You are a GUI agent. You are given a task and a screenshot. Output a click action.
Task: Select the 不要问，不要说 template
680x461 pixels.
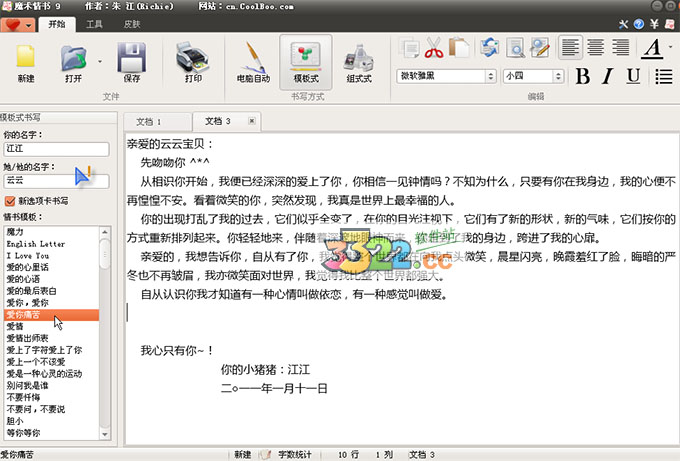click(x=52, y=409)
